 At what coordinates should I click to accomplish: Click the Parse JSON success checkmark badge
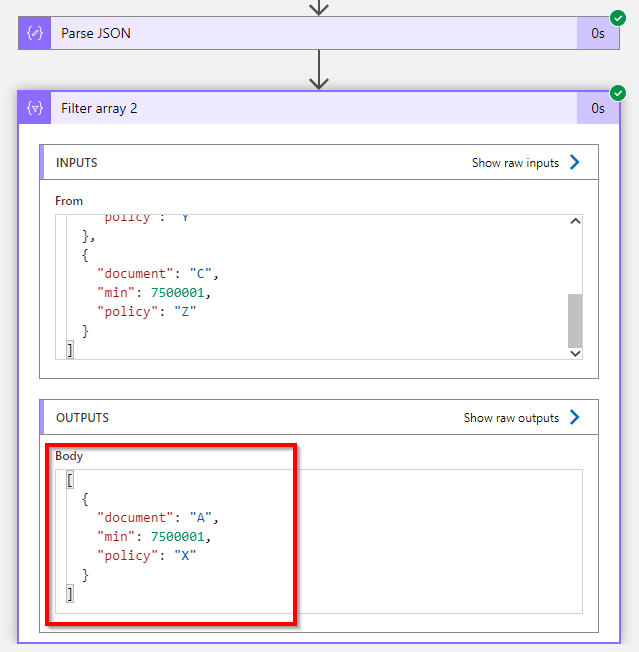618,18
